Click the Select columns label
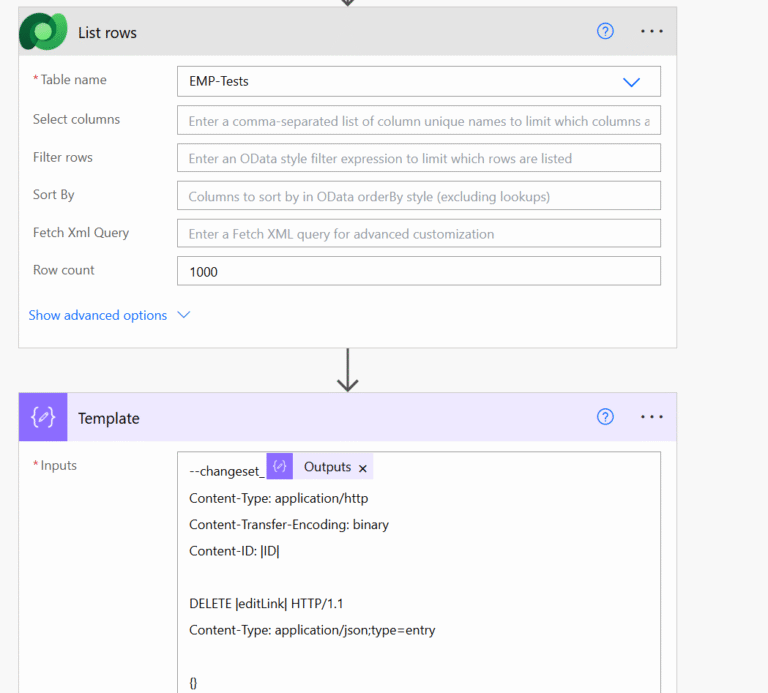The height and width of the screenshot is (693, 768). tap(76, 119)
